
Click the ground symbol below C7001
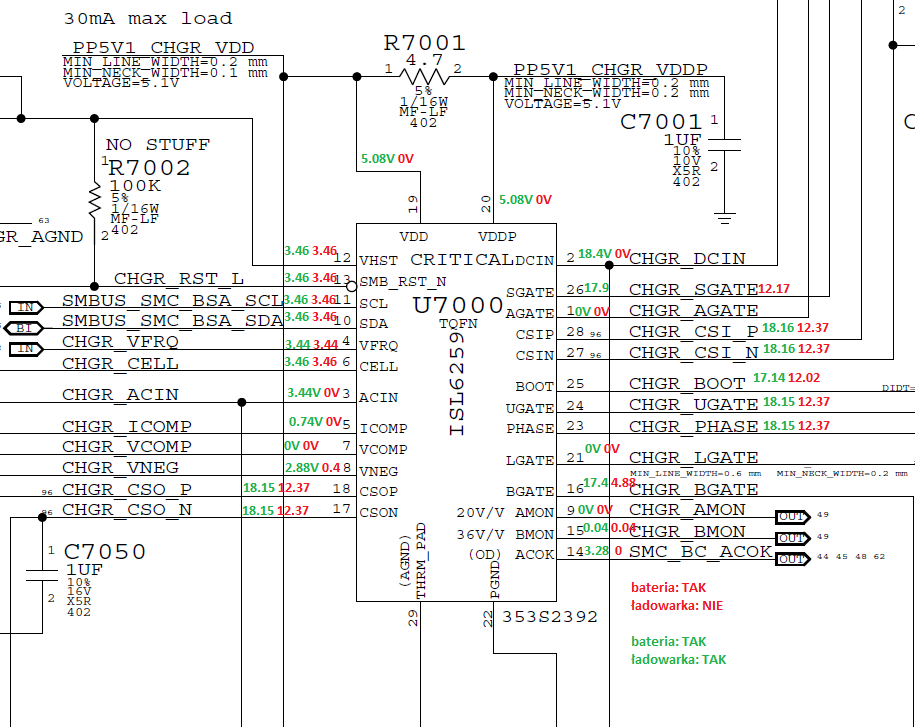click(724, 218)
